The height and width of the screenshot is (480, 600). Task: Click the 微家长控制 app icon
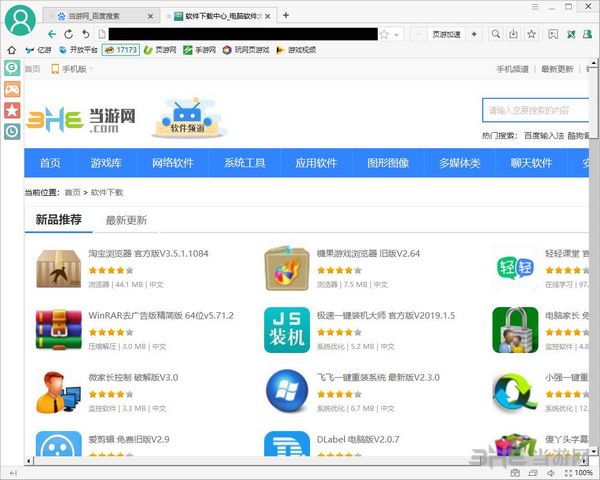(x=59, y=392)
